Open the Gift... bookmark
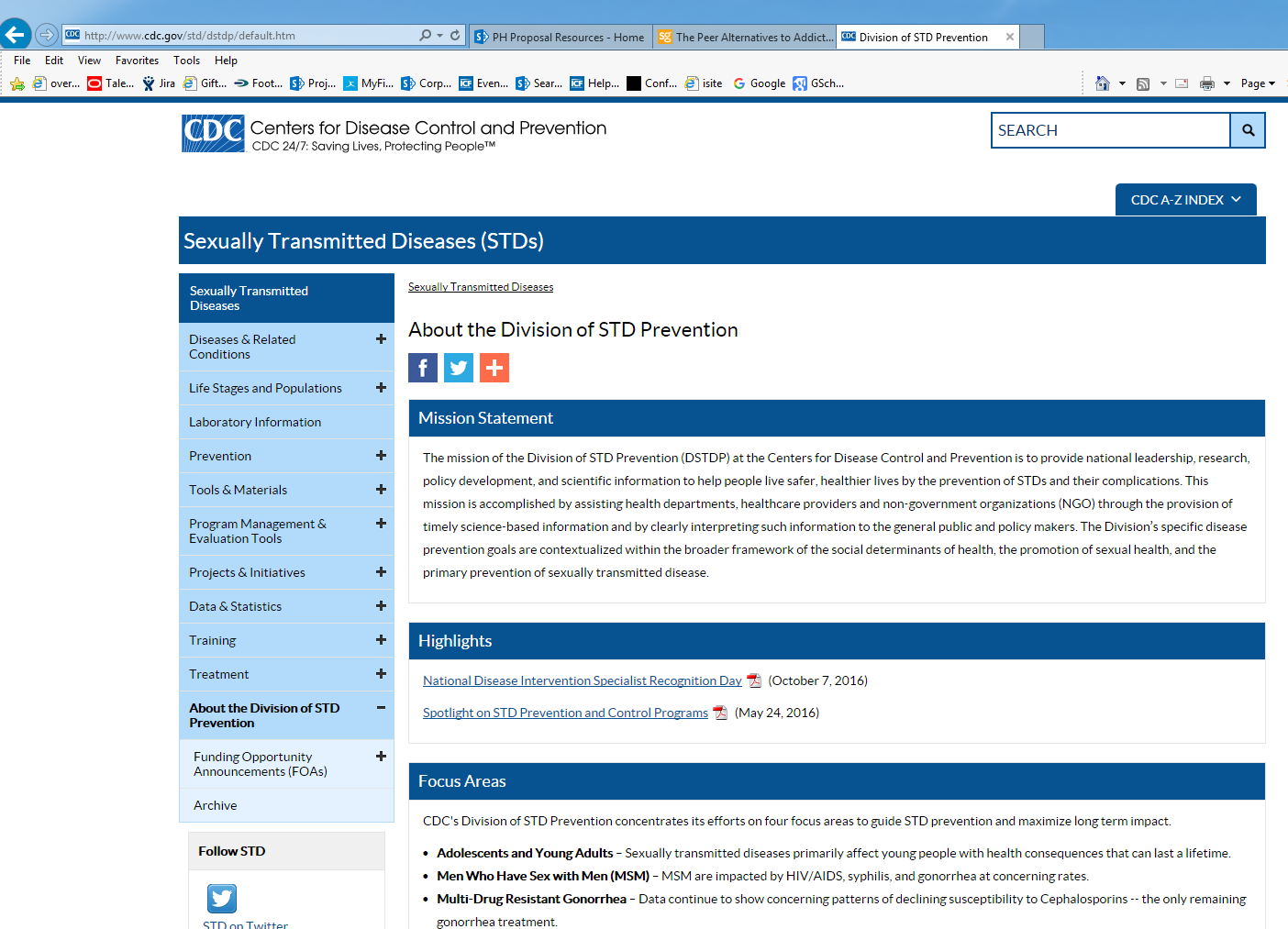The image size is (1288, 929). point(205,83)
